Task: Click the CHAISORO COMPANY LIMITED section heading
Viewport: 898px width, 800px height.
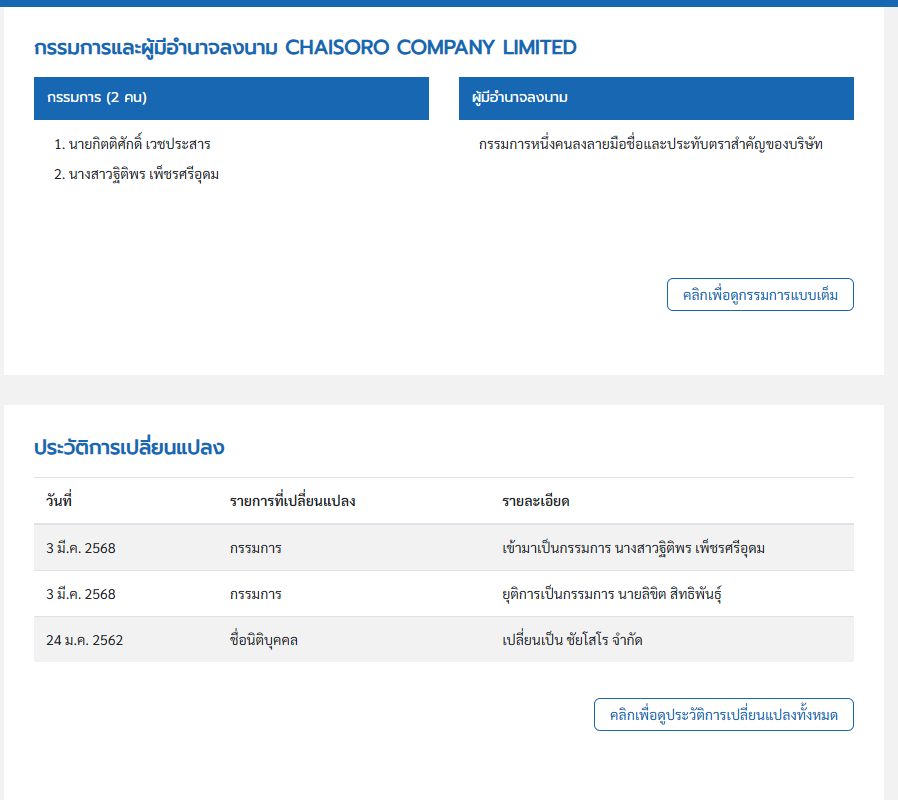Action: 305,47
